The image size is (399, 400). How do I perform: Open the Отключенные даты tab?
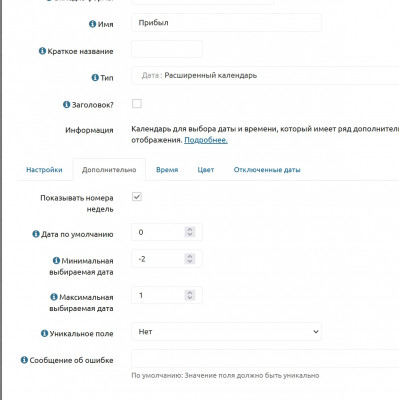tap(267, 170)
